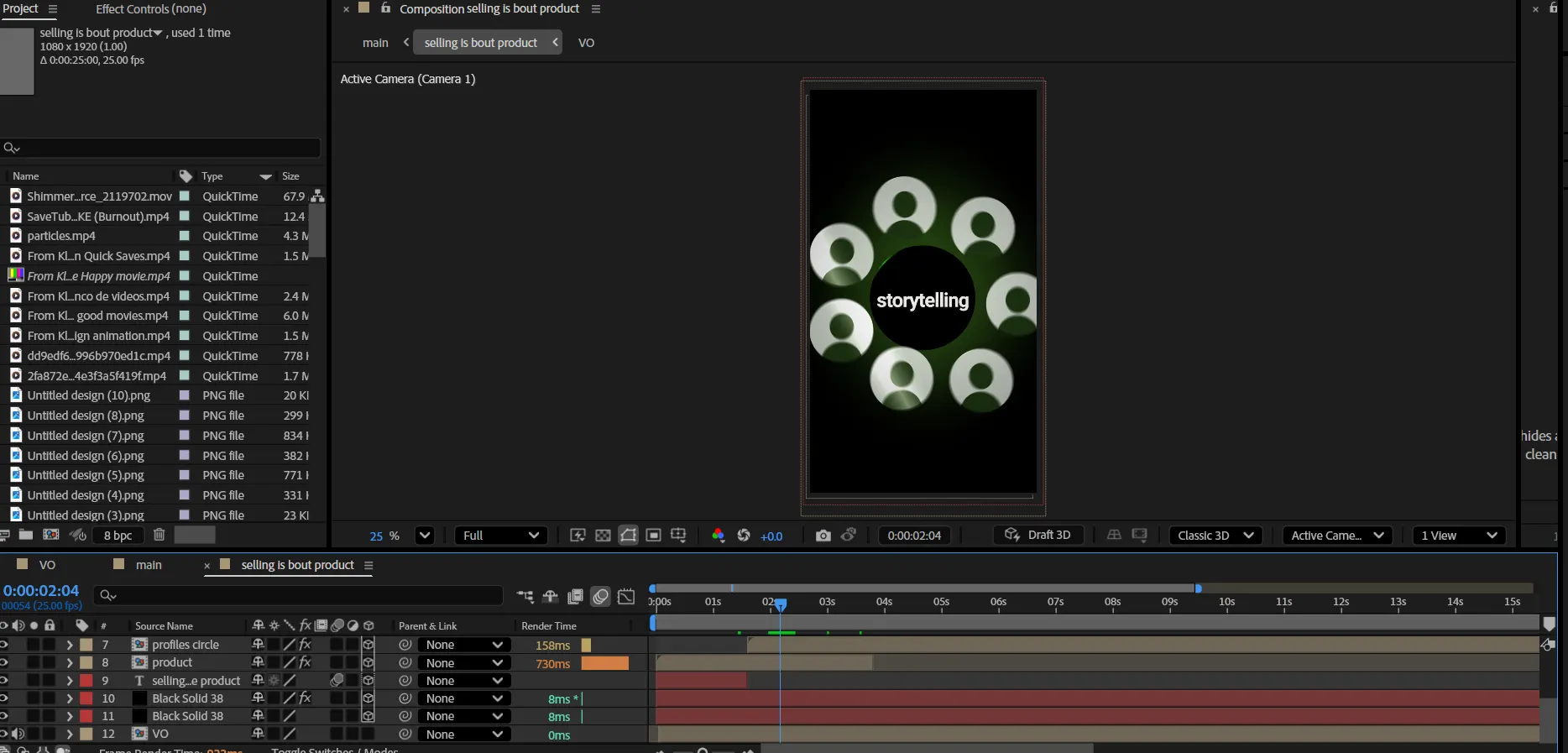The width and height of the screenshot is (1568, 753).
Task: Enable Frame Blending for timeline layers
Action: point(575,596)
